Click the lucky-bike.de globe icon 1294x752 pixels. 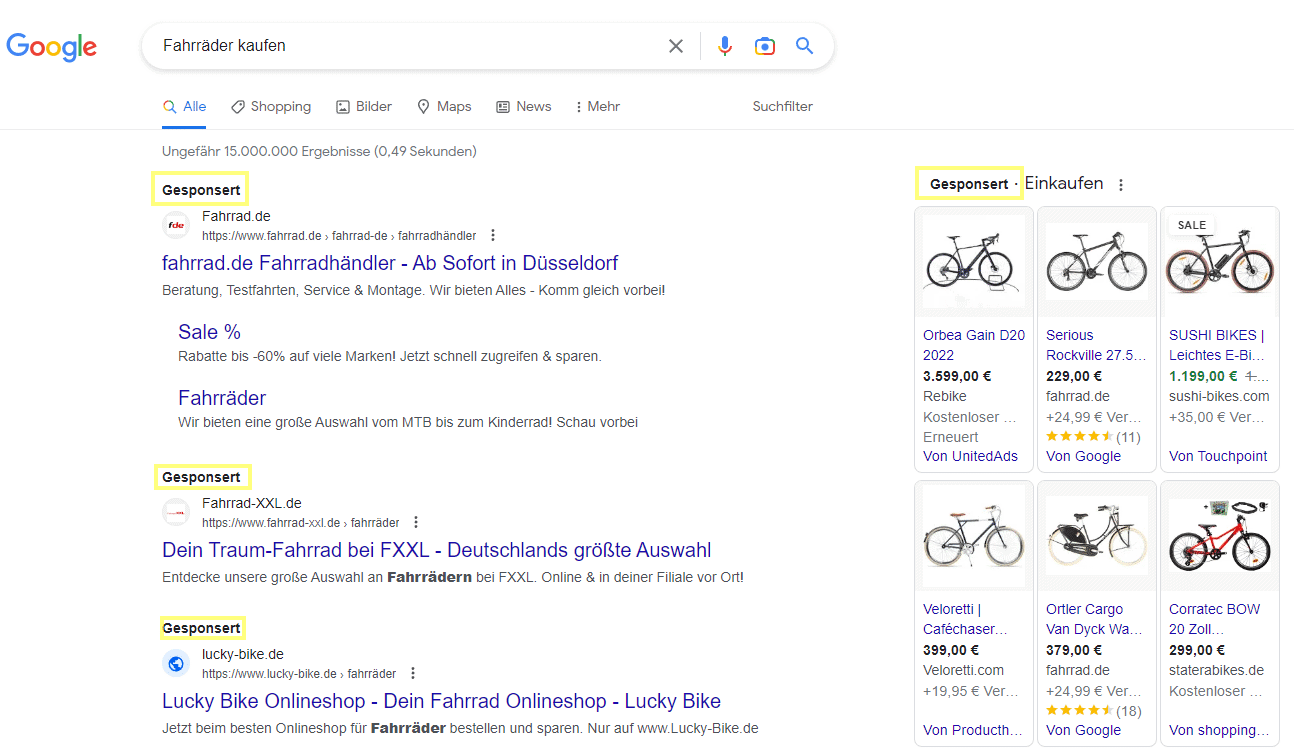(x=176, y=663)
